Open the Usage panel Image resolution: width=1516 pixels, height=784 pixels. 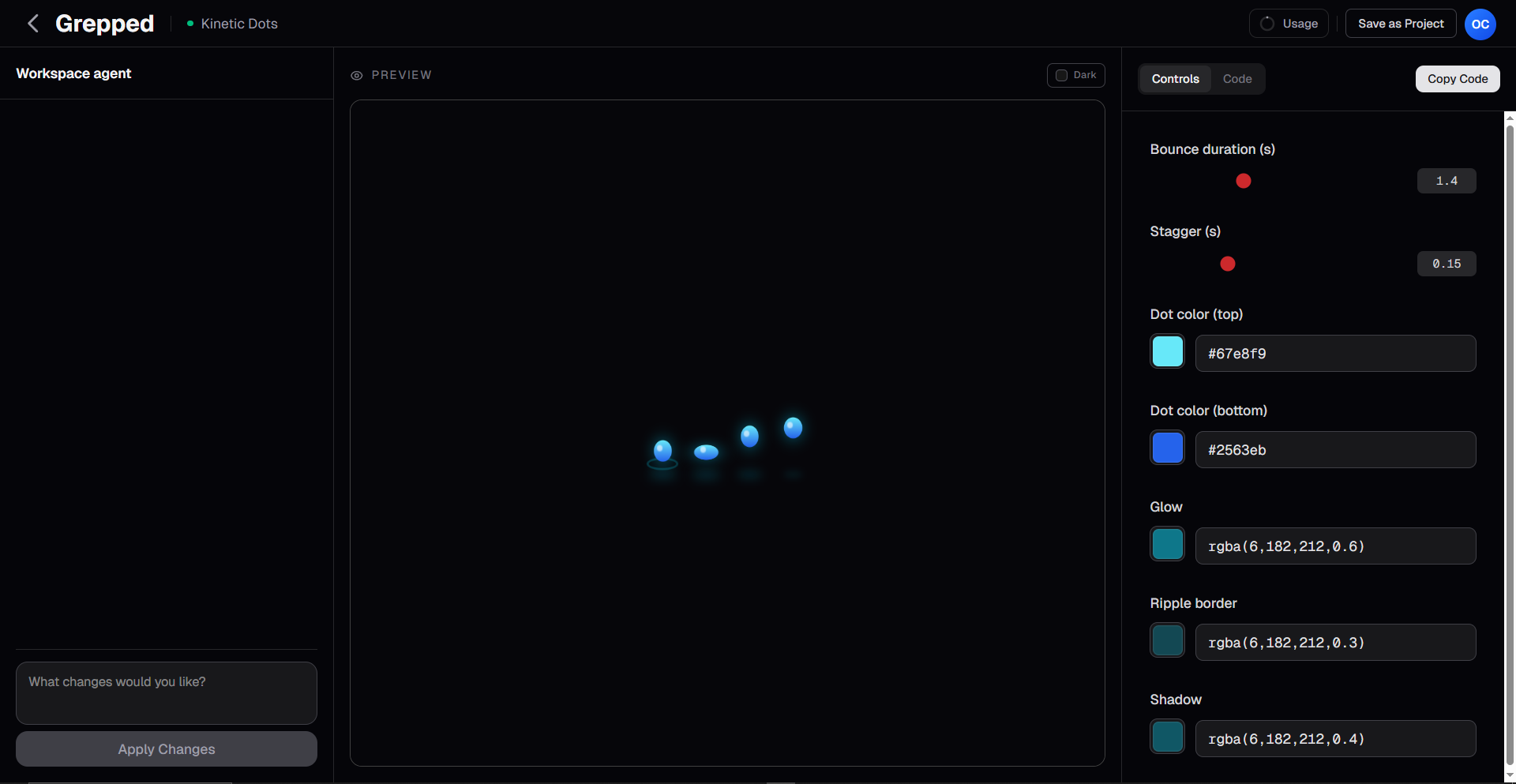[x=1288, y=24]
